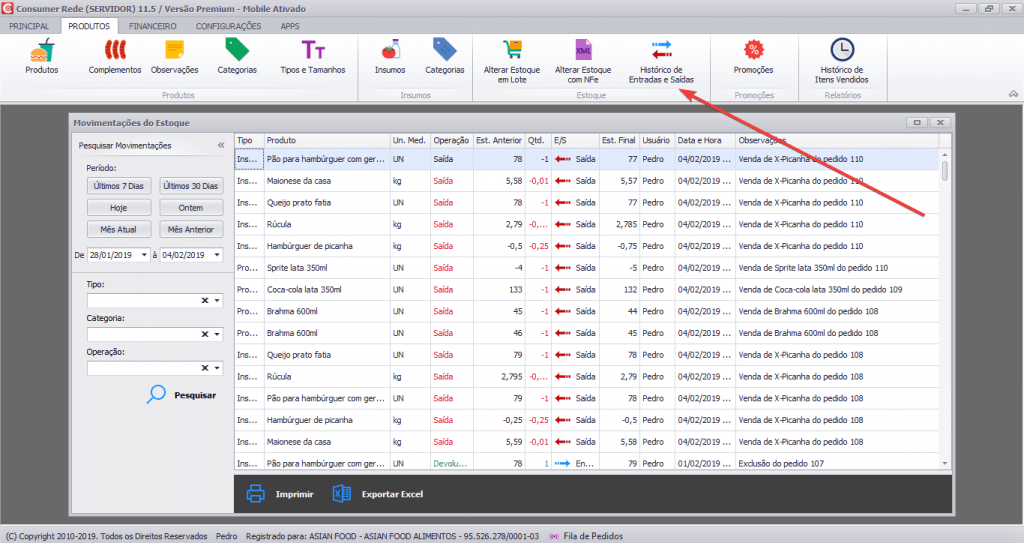The image size is (1024, 543).
Task: Sort by the Operação column header
Action: tap(451, 140)
